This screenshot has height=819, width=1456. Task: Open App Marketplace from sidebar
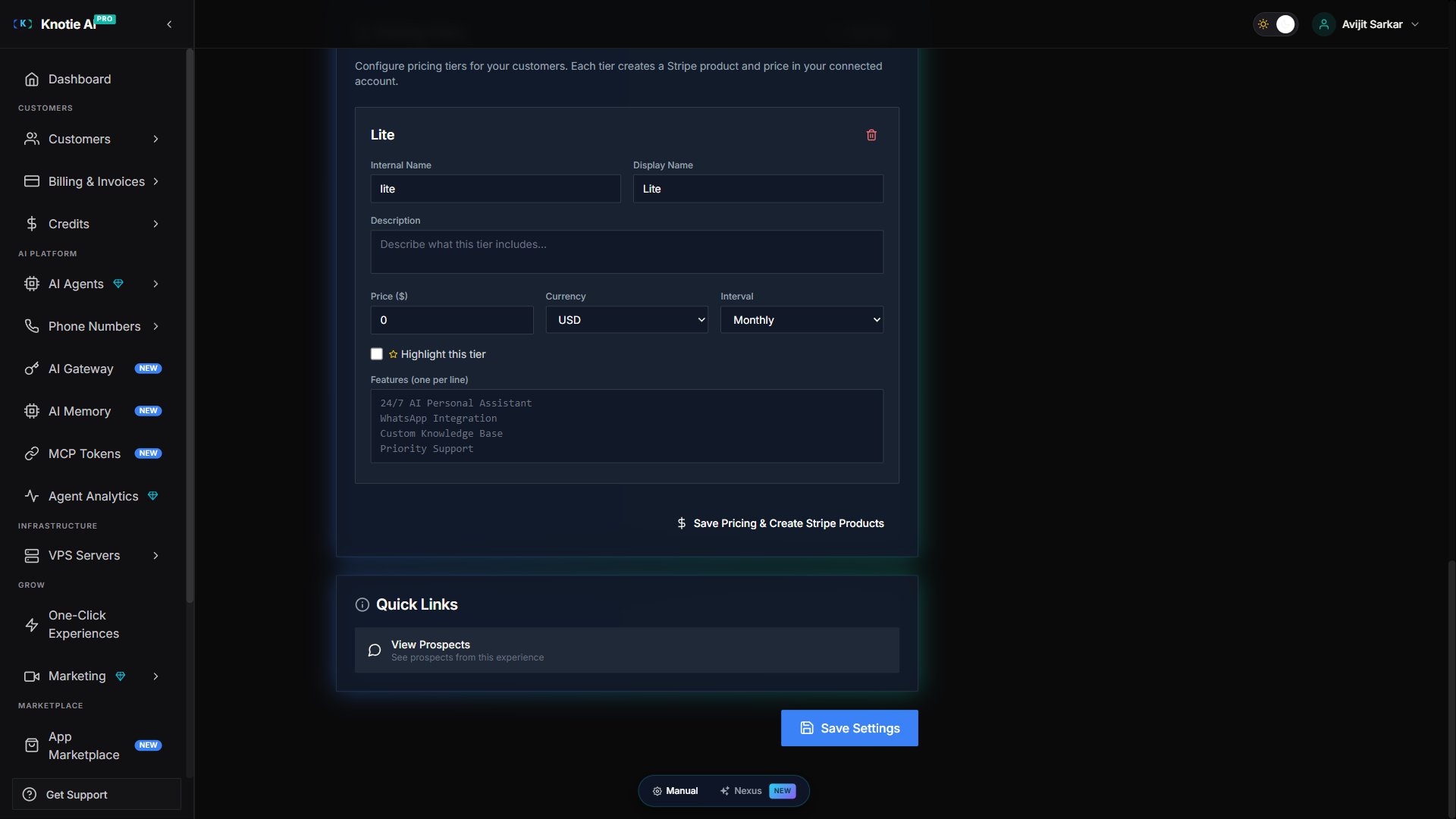coord(93,745)
